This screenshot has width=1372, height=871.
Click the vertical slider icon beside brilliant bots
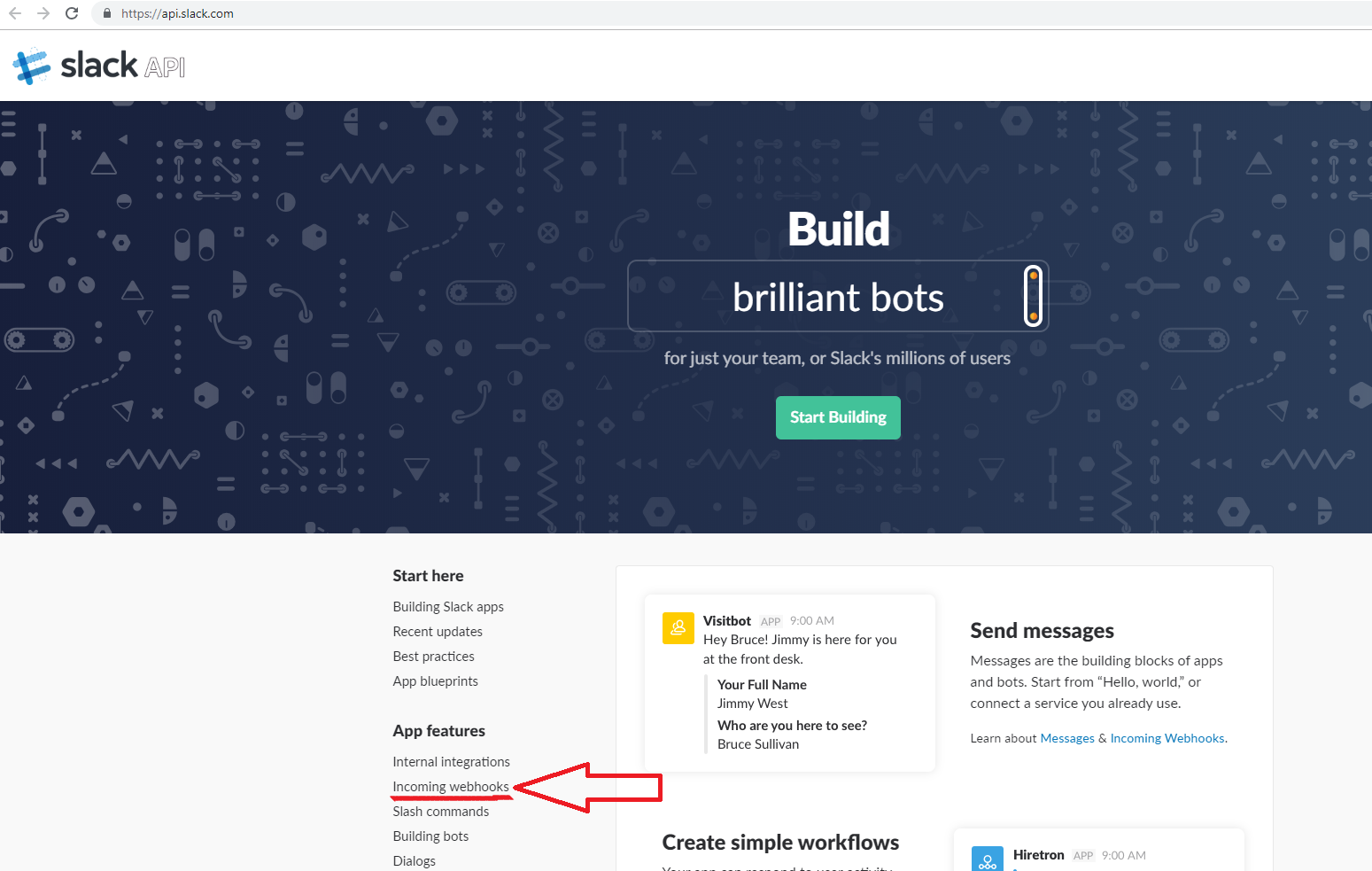[1033, 296]
